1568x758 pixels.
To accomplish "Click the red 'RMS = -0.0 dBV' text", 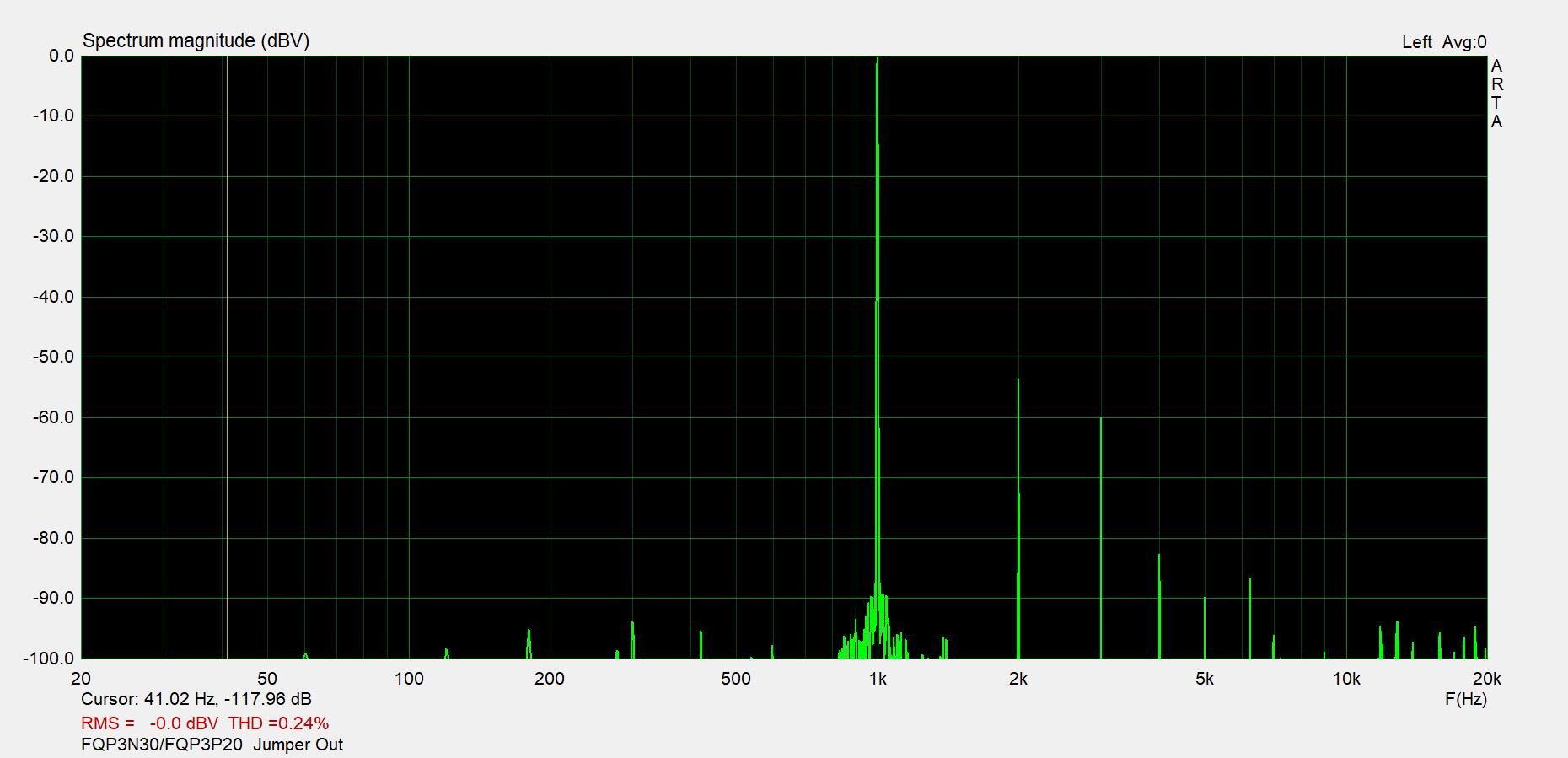I will pos(149,723).
